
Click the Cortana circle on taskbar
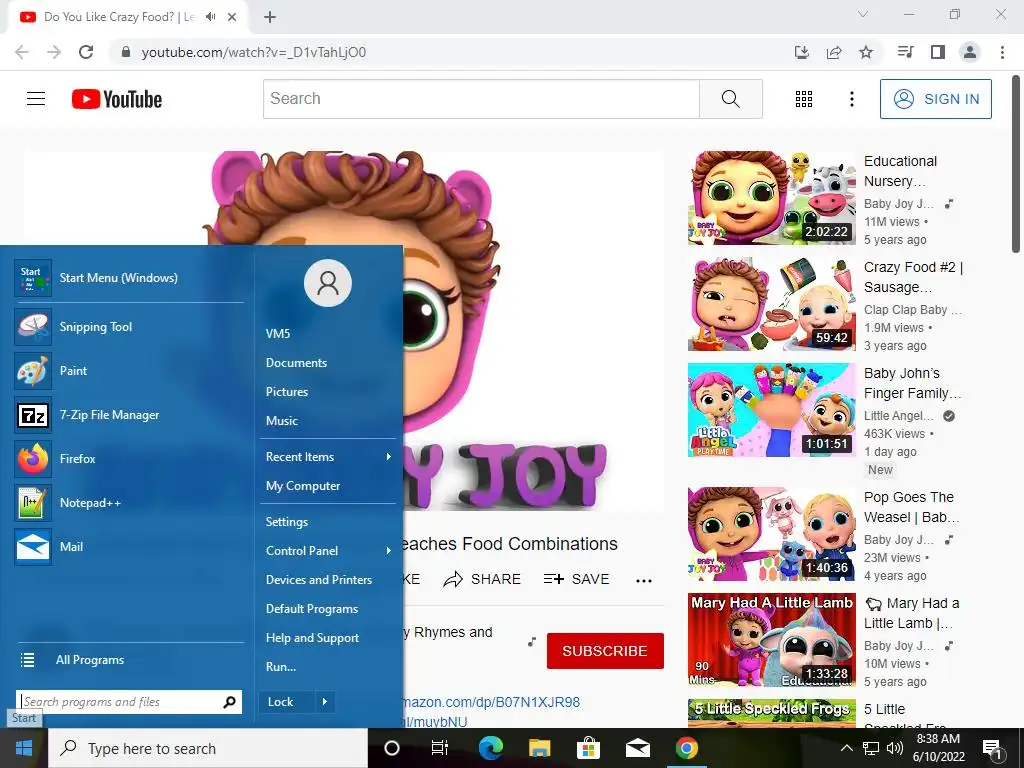(391, 748)
